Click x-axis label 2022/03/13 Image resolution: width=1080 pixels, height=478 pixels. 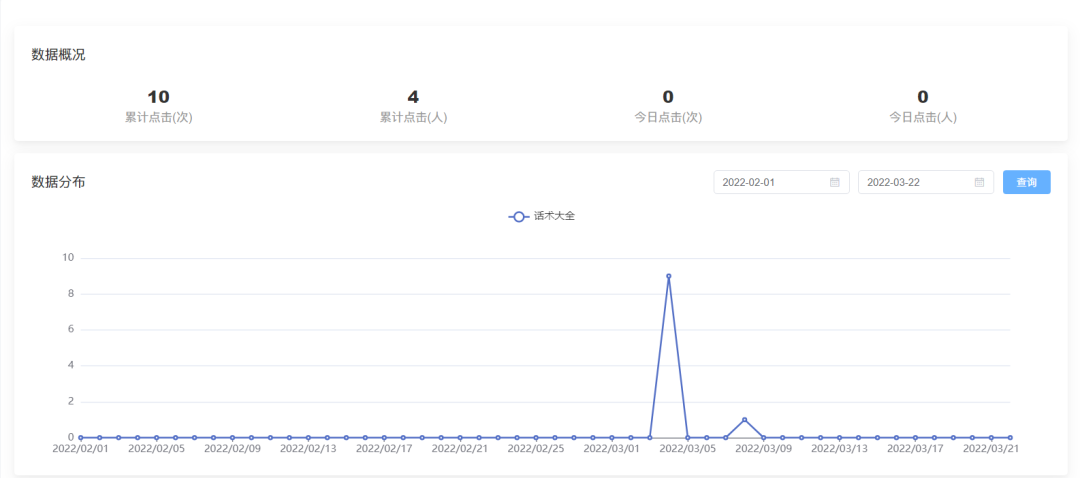839,449
